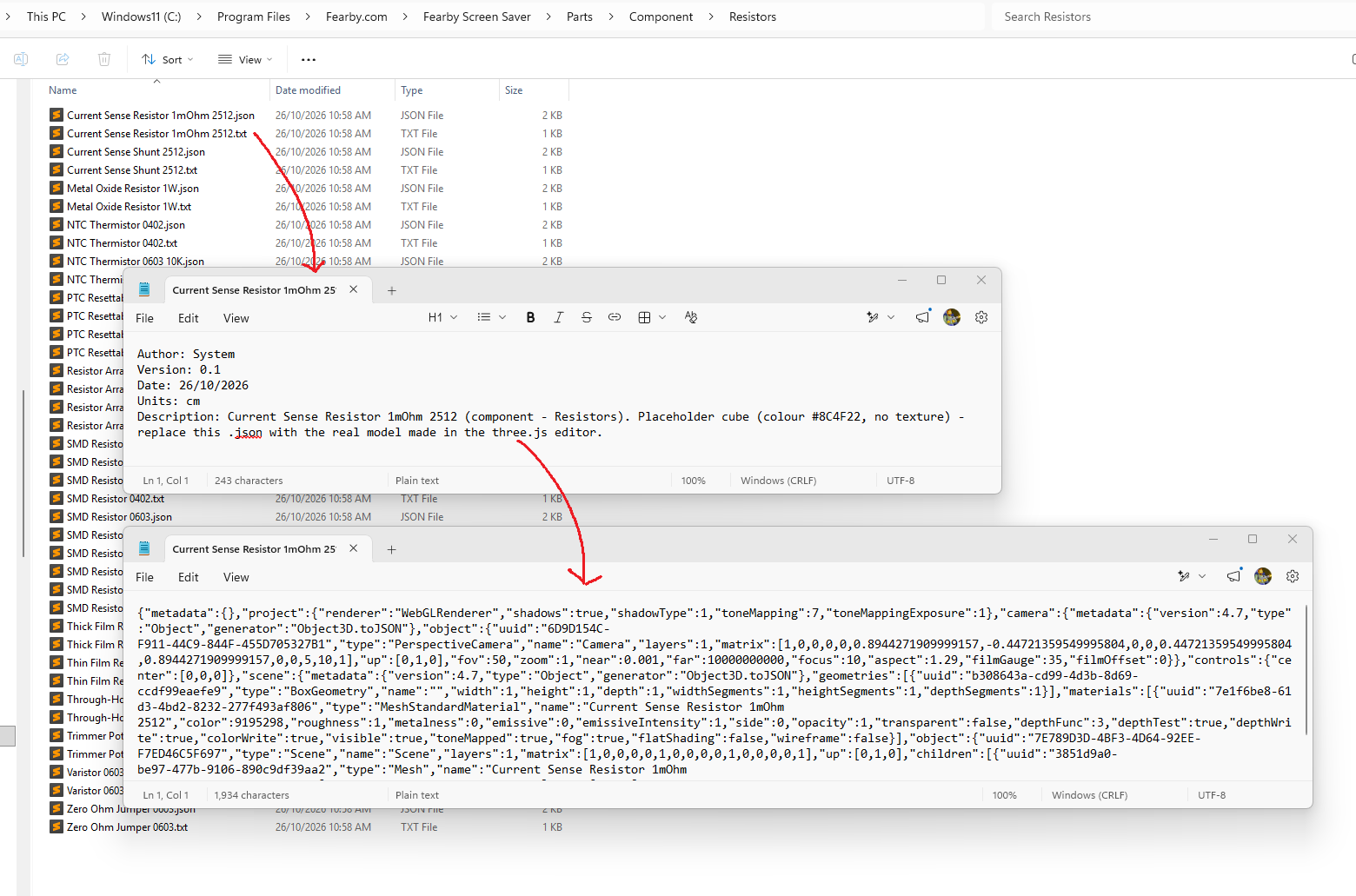Open the AI rewrite tool in the JSON Notepad window
This screenshot has height=896, width=1356.
1184,576
